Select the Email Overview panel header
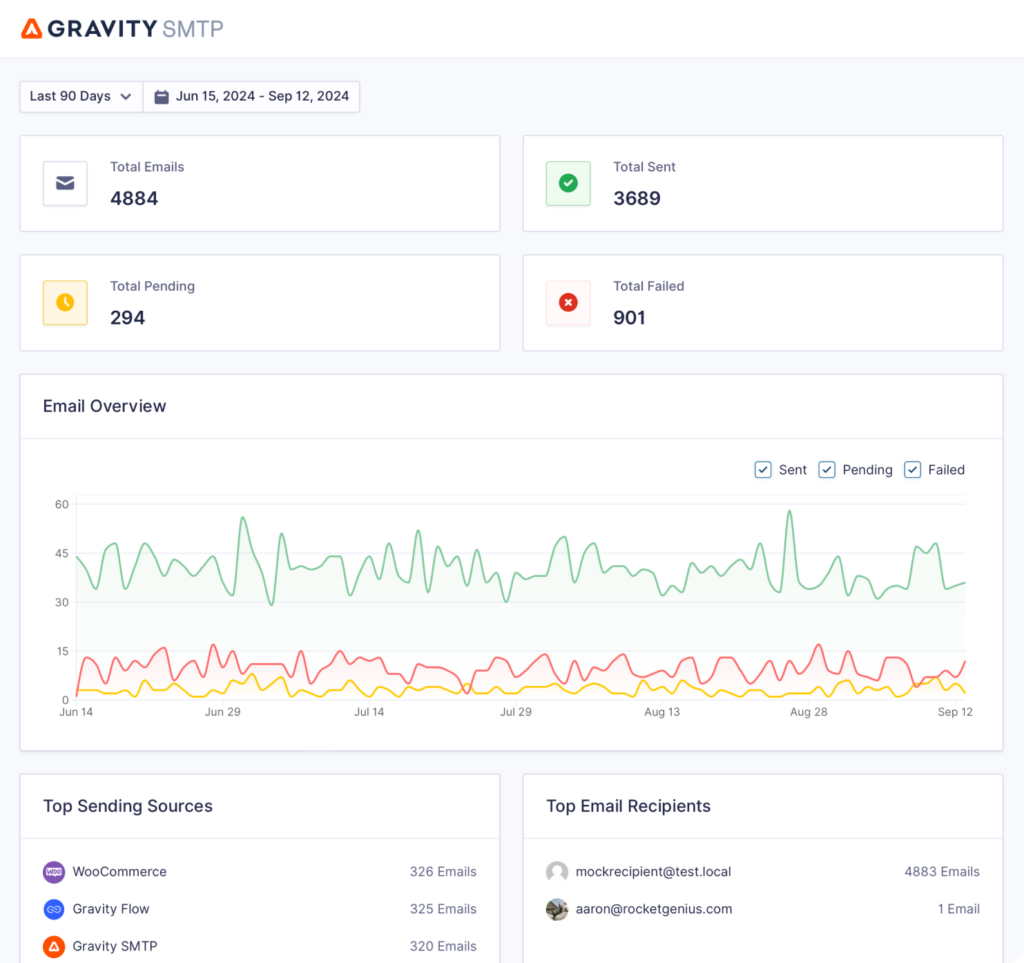The height and width of the screenshot is (963, 1024). (x=104, y=406)
